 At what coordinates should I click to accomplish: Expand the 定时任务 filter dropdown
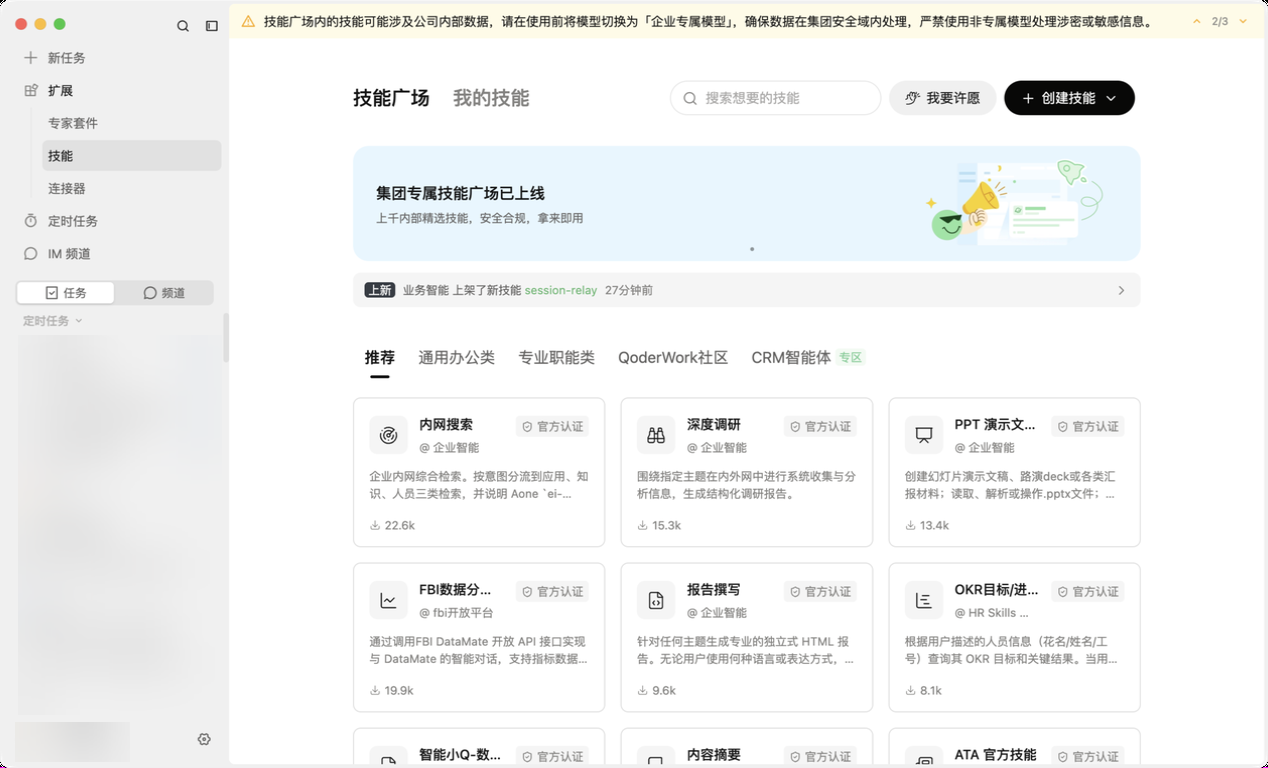tap(53, 321)
